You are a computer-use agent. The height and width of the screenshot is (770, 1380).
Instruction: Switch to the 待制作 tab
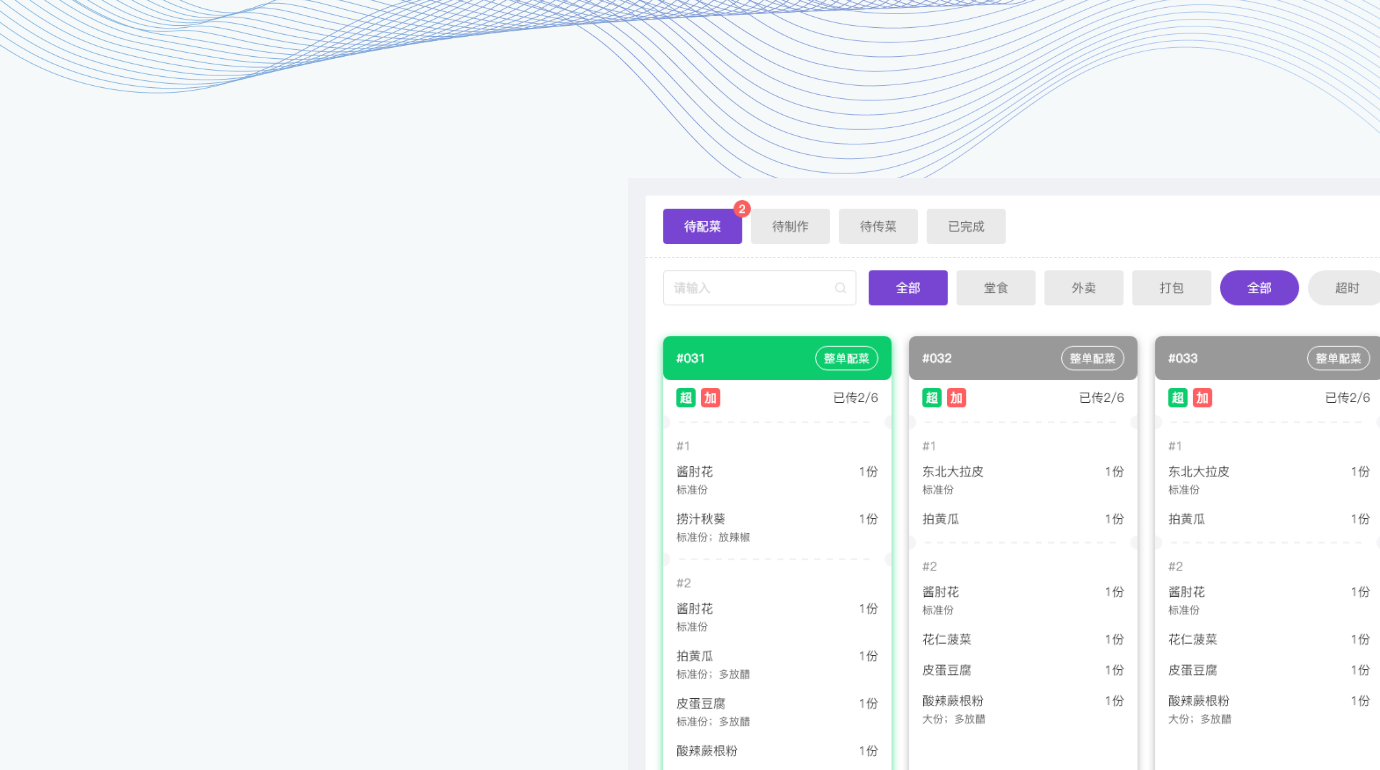(x=790, y=227)
